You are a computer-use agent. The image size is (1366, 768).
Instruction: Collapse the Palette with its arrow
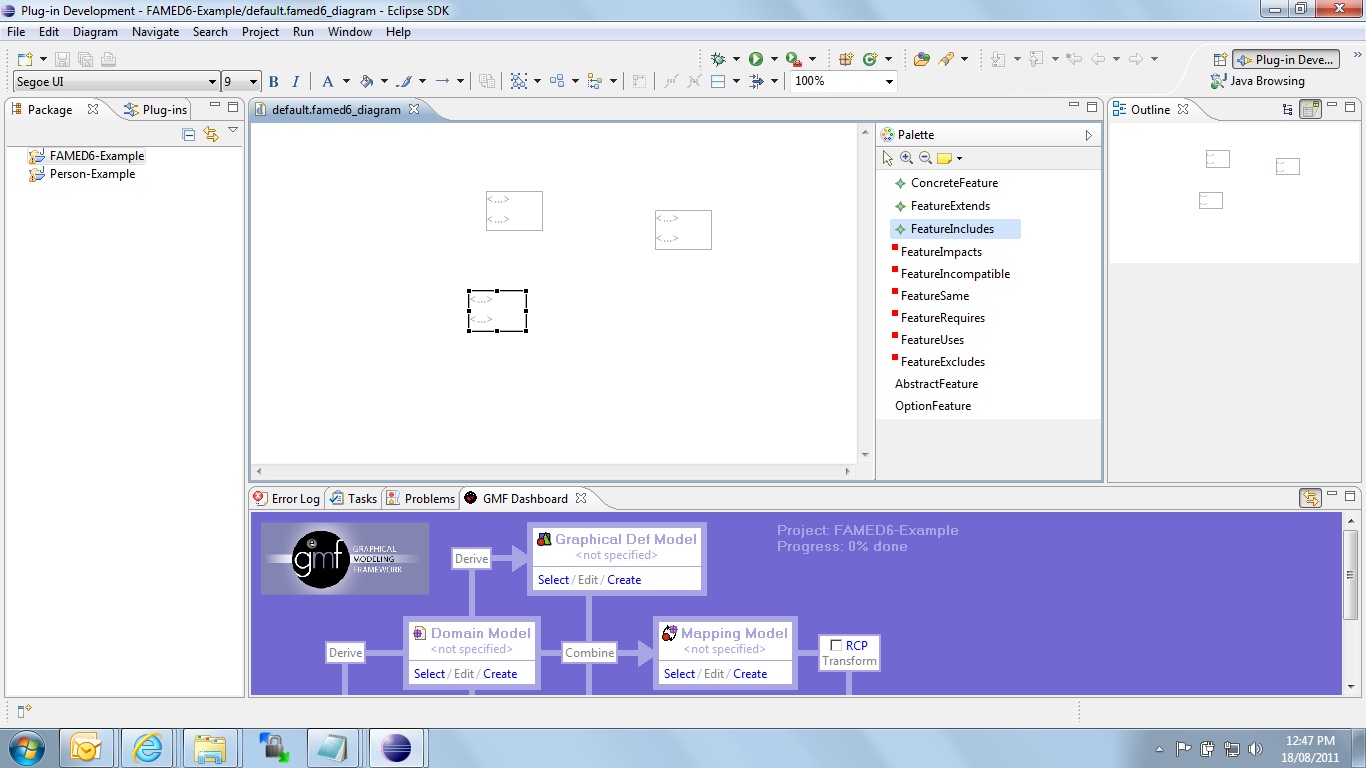pyautogui.click(x=1089, y=135)
